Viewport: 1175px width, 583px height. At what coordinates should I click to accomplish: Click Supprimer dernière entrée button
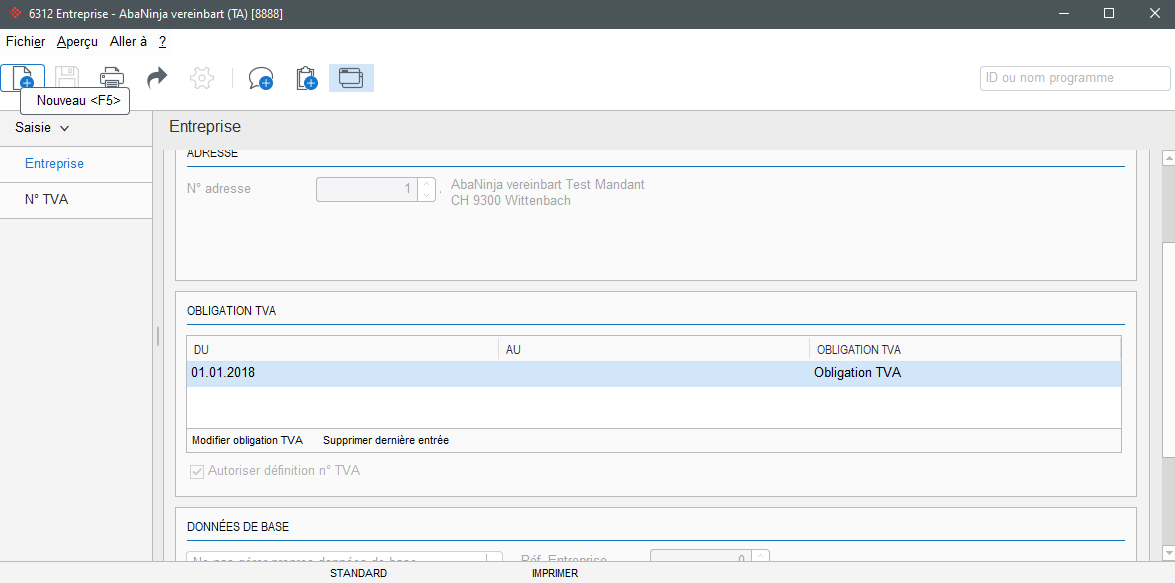point(386,441)
